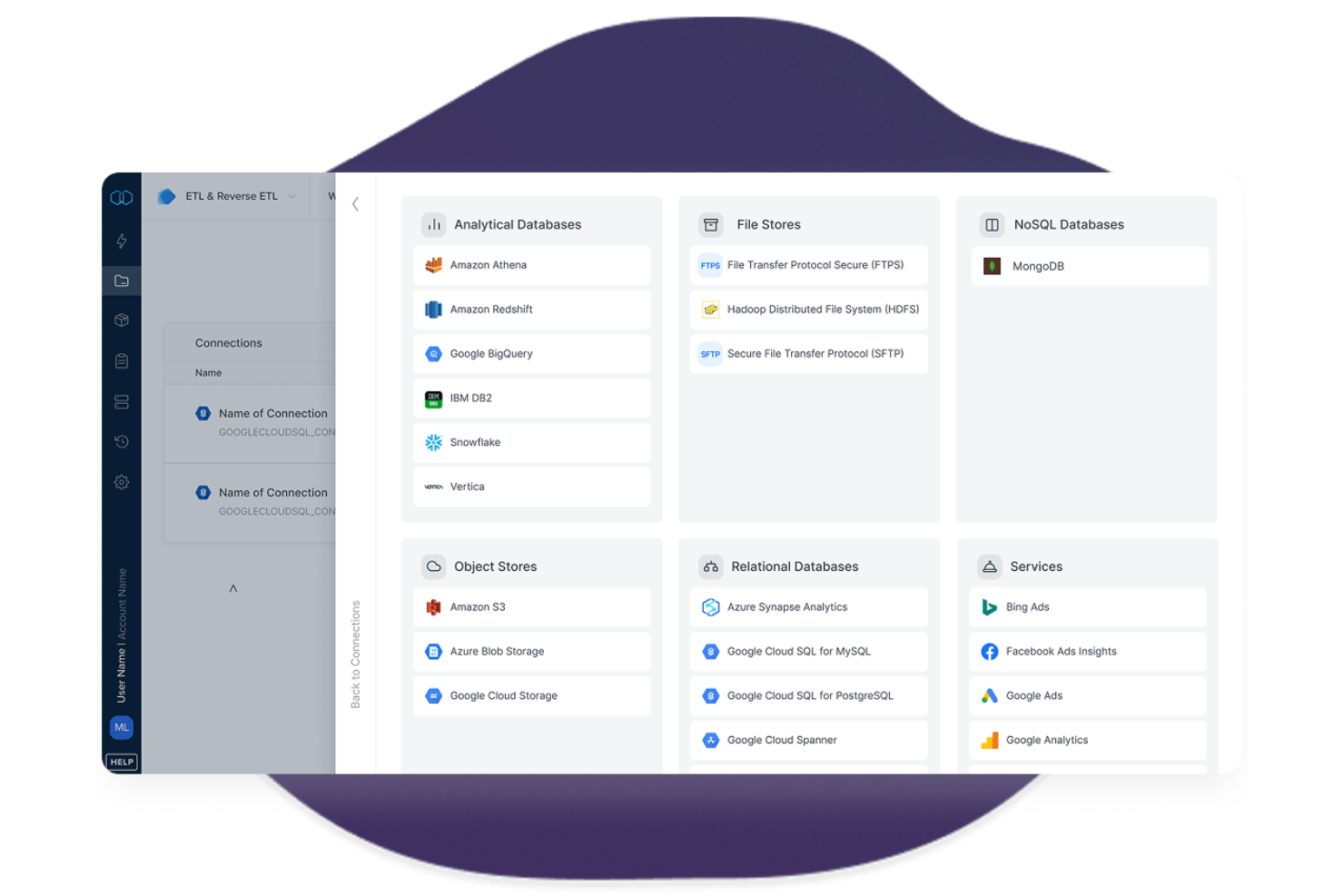This screenshot has height=896, width=1344.
Task: Click the MongoDB leaf icon
Action: point(992,266)
